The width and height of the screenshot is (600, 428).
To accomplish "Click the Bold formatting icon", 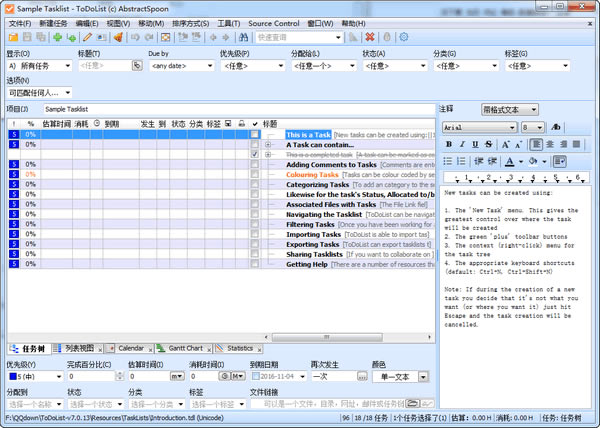I will coord(449,144).
